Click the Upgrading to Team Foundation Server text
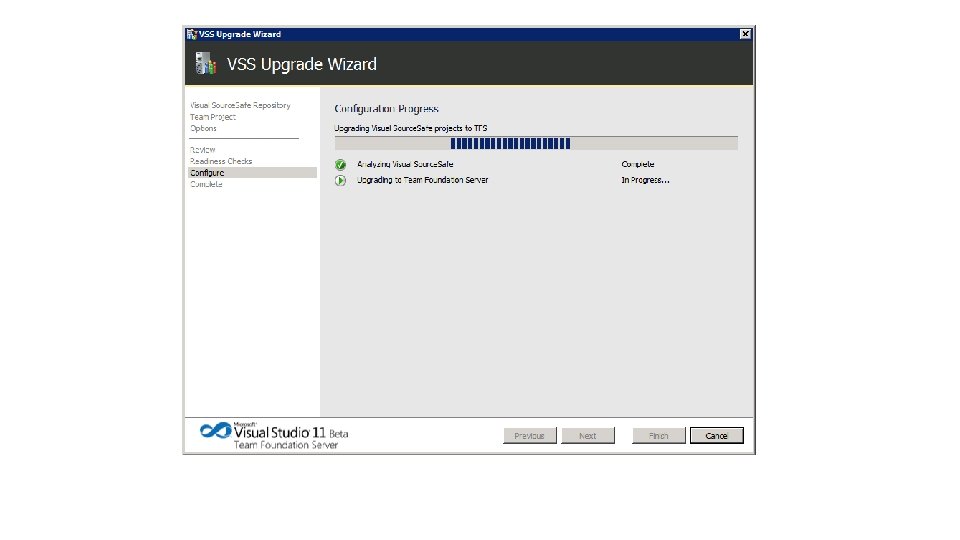The image size is (960, 540). coord(422,181)
